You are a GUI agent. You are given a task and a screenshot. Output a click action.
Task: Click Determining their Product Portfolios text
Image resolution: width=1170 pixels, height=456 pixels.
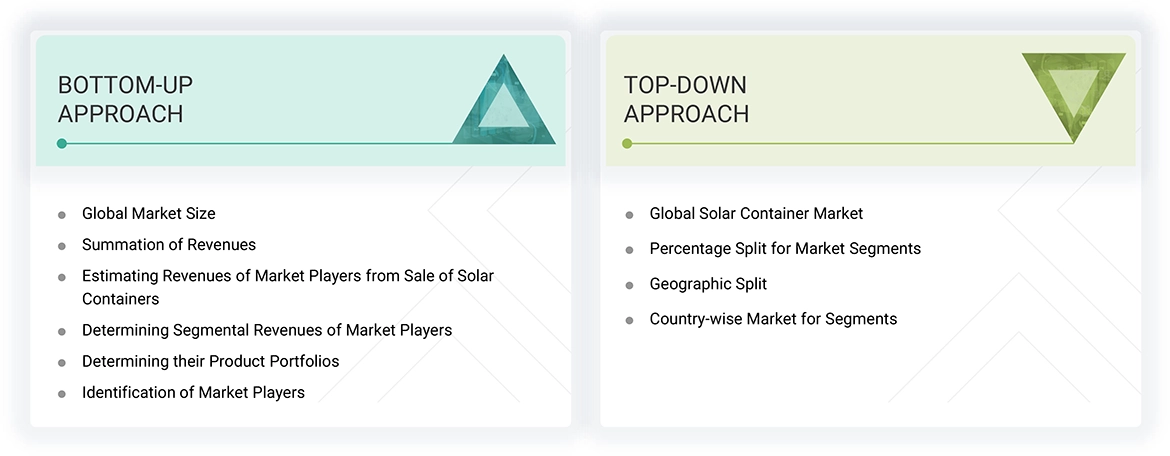[210, 361]
